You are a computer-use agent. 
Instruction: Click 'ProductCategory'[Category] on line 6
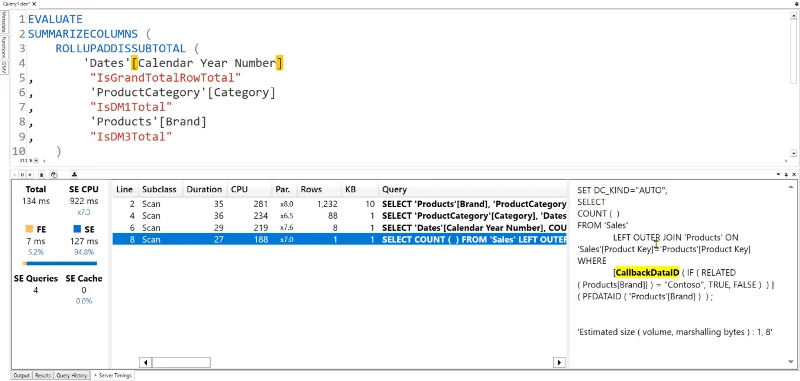183,93
